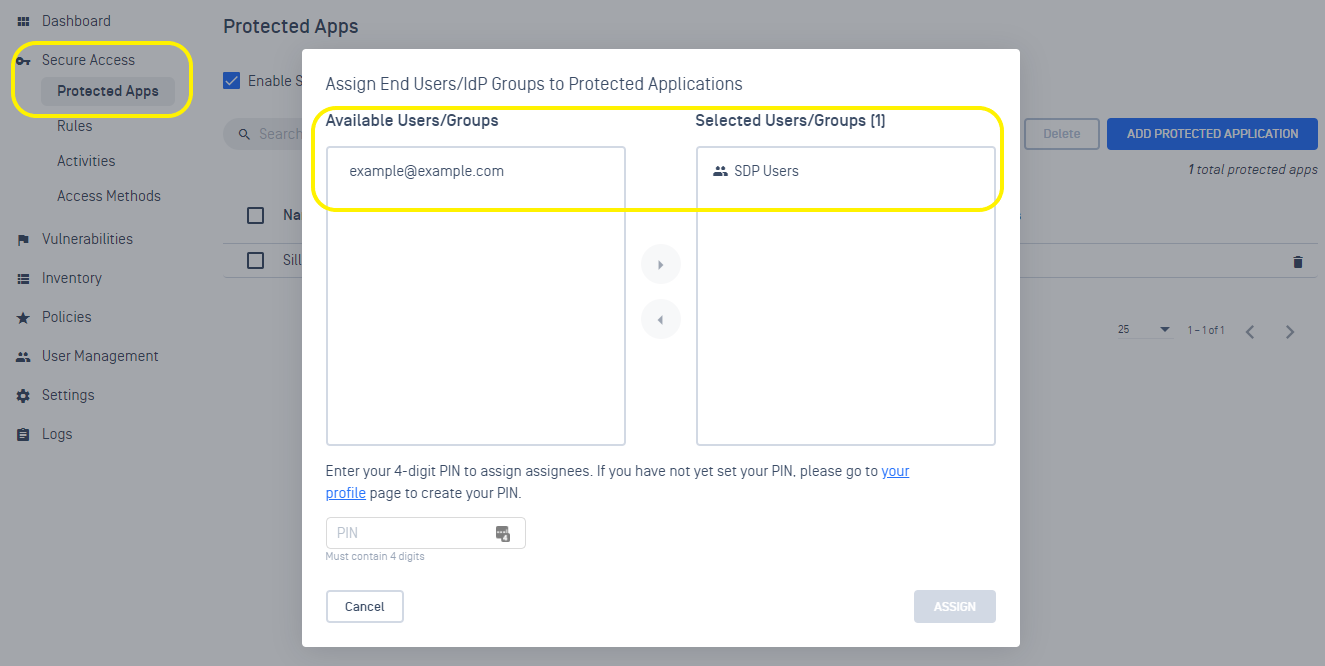Image resolution: width=1325 pixels, height=666 pixels.
Task: Check the select-all header checkbox
Action: point(256,215)
